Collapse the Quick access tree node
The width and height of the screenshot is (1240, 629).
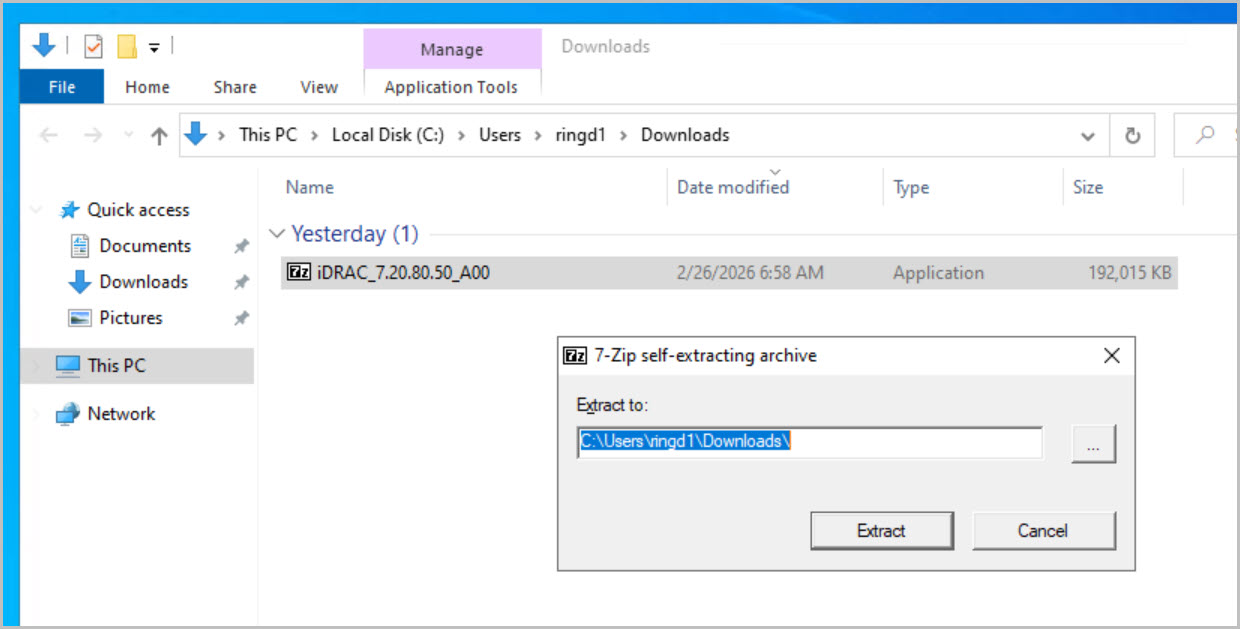(x=37, y=210)
